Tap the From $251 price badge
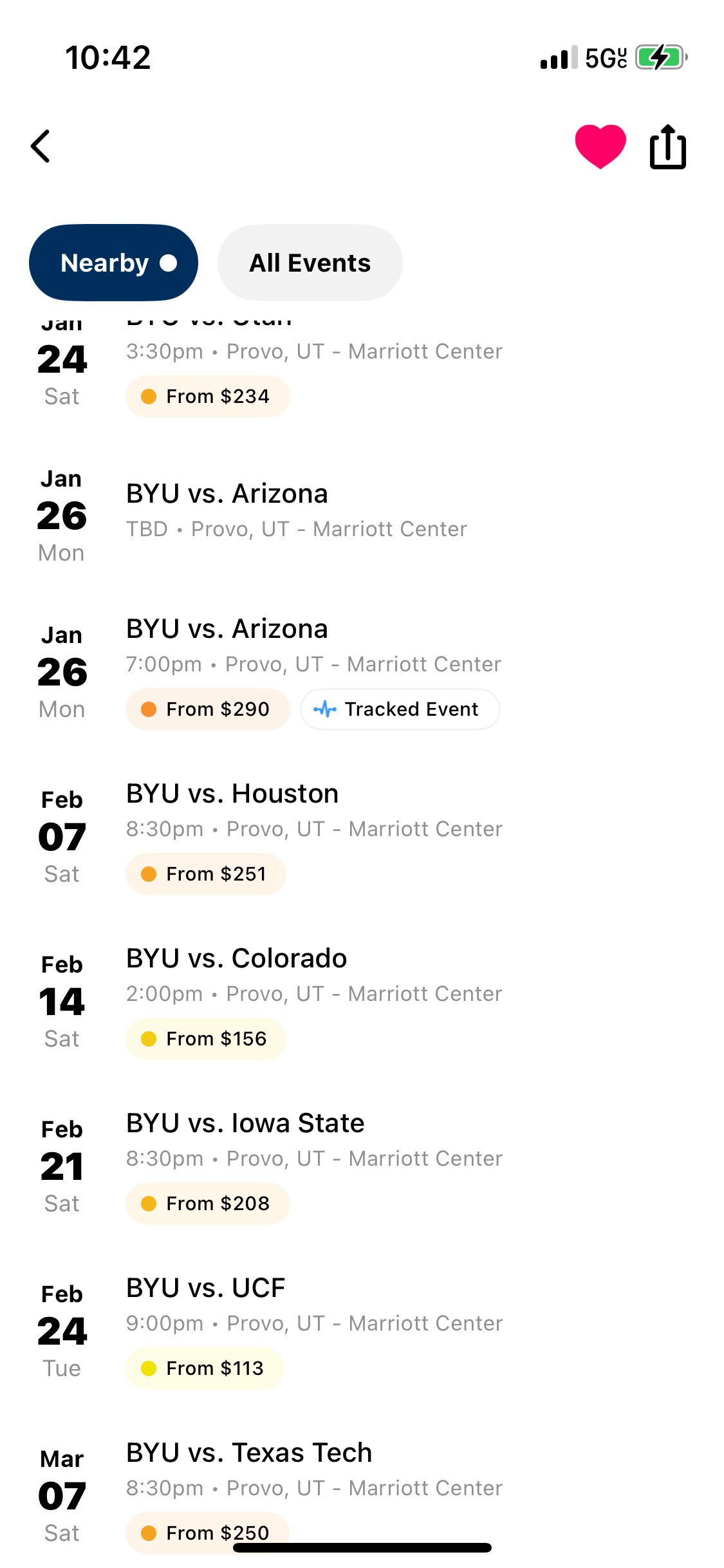 206,874
